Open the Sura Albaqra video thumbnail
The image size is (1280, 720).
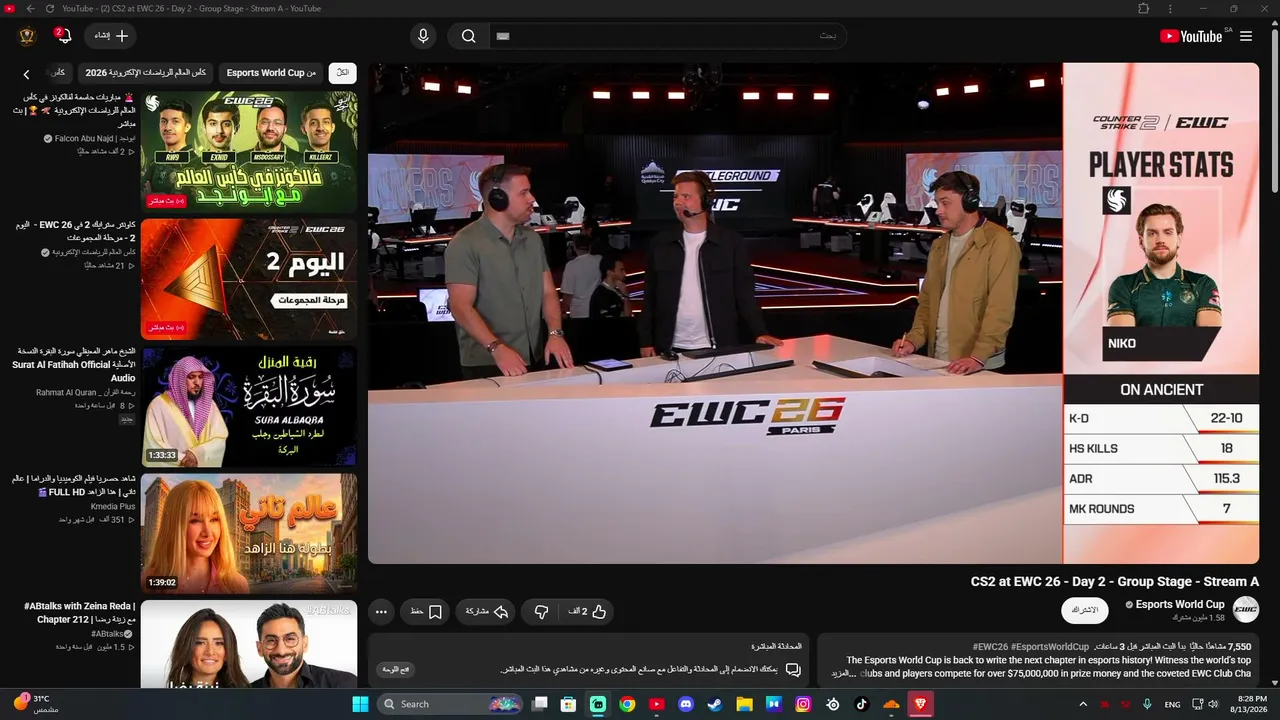pyautogui.click(x=249, y=406)
